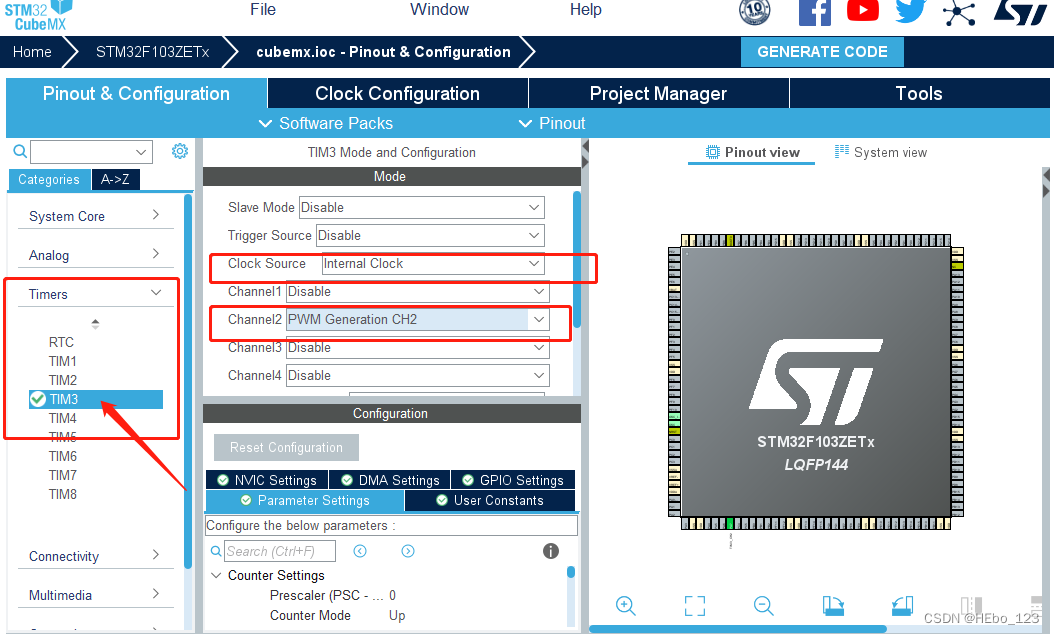Image resolution: width=1054 pixels, height=634 pixels.
Task: Rotate the chip clockwise
Action: pos(833,606)
